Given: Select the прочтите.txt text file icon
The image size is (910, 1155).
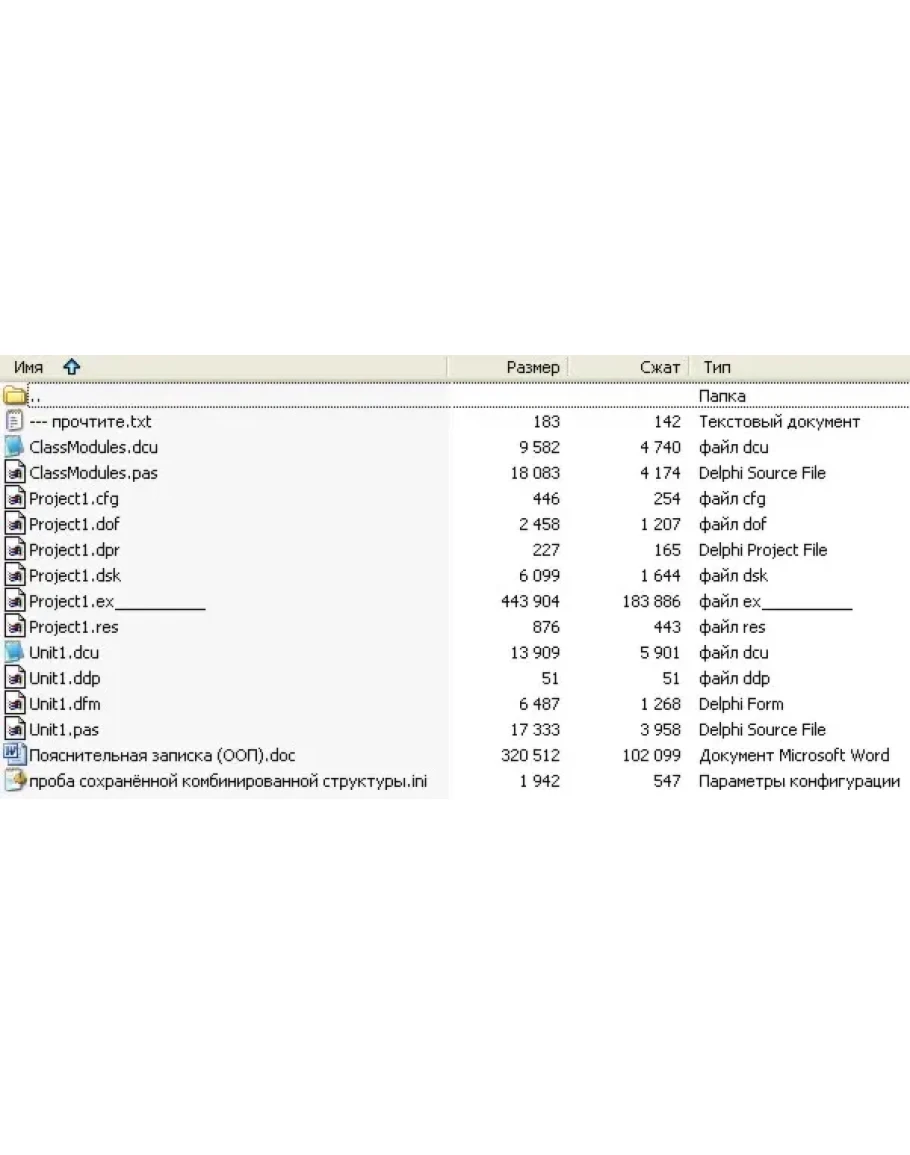Looking at the screenshot, I should point(14,421).
